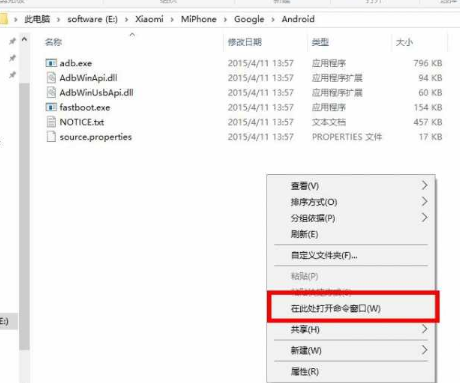
Task: Click the fastboot.exe application icon
Action: click(x=51, y=107)
